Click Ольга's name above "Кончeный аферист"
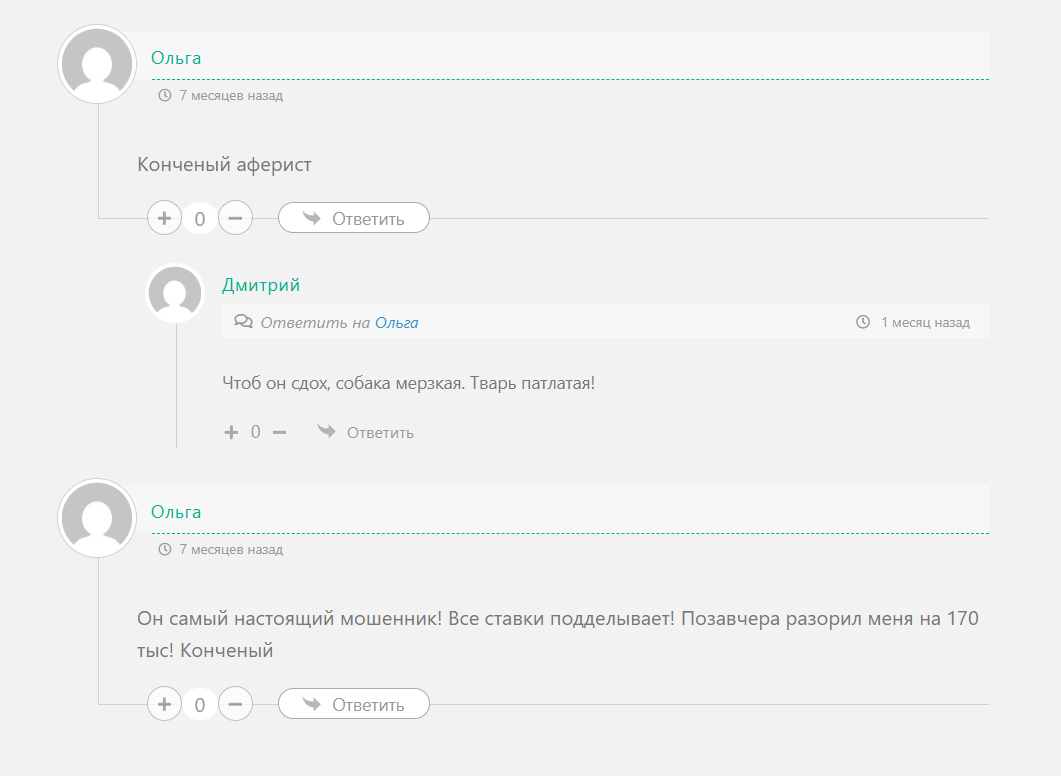This screenshot has width=1061, height=776. point(176,58)
